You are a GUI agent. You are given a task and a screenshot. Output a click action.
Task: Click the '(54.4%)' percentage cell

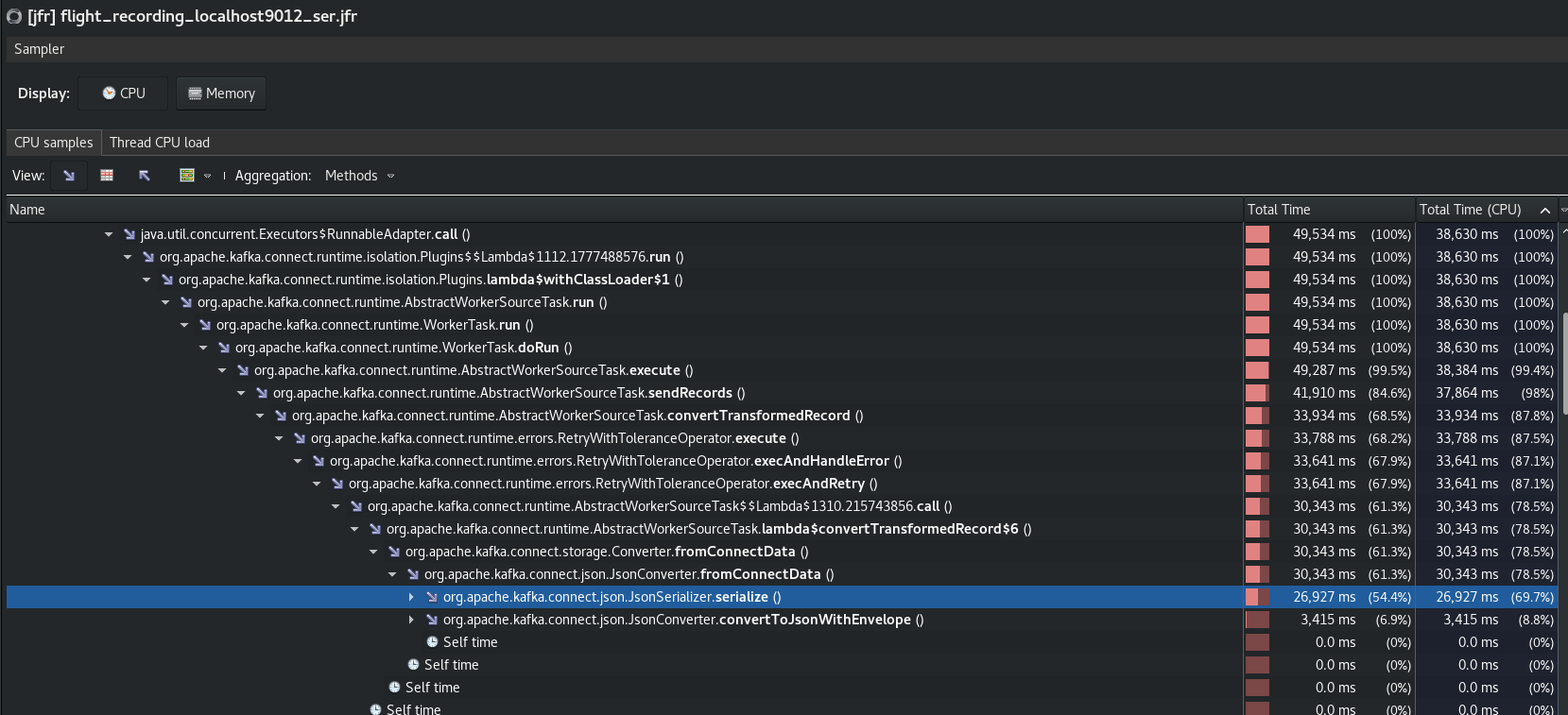point(1389,597)
